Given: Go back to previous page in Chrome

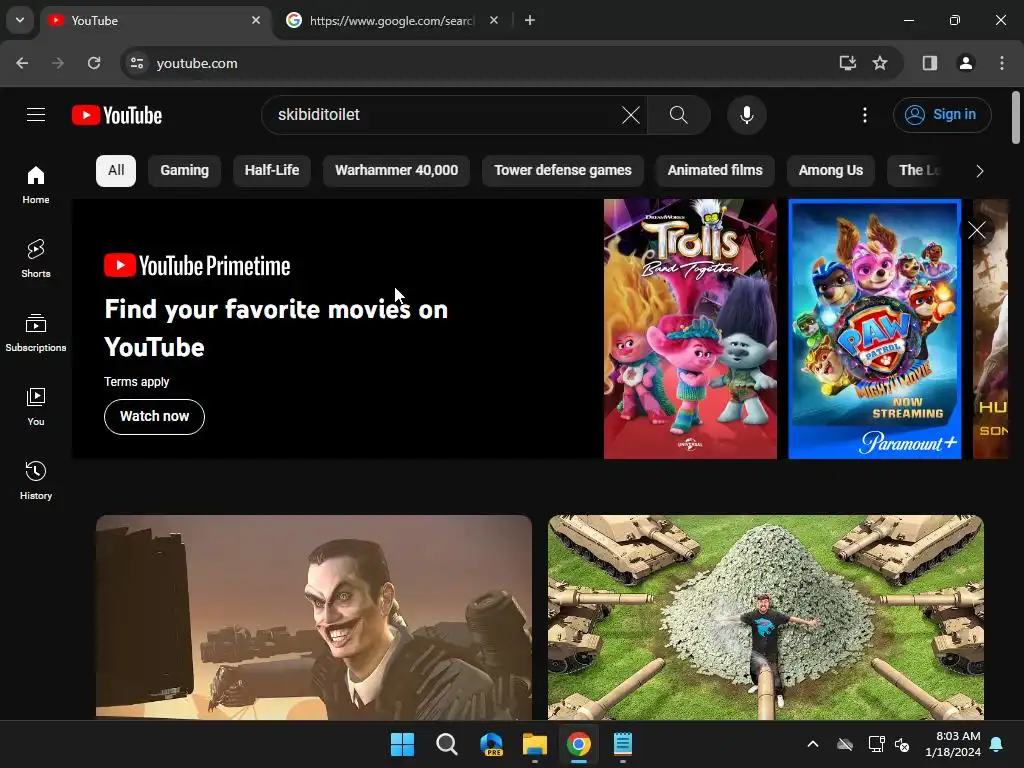Looking at the screenshot, I should 22,63.
